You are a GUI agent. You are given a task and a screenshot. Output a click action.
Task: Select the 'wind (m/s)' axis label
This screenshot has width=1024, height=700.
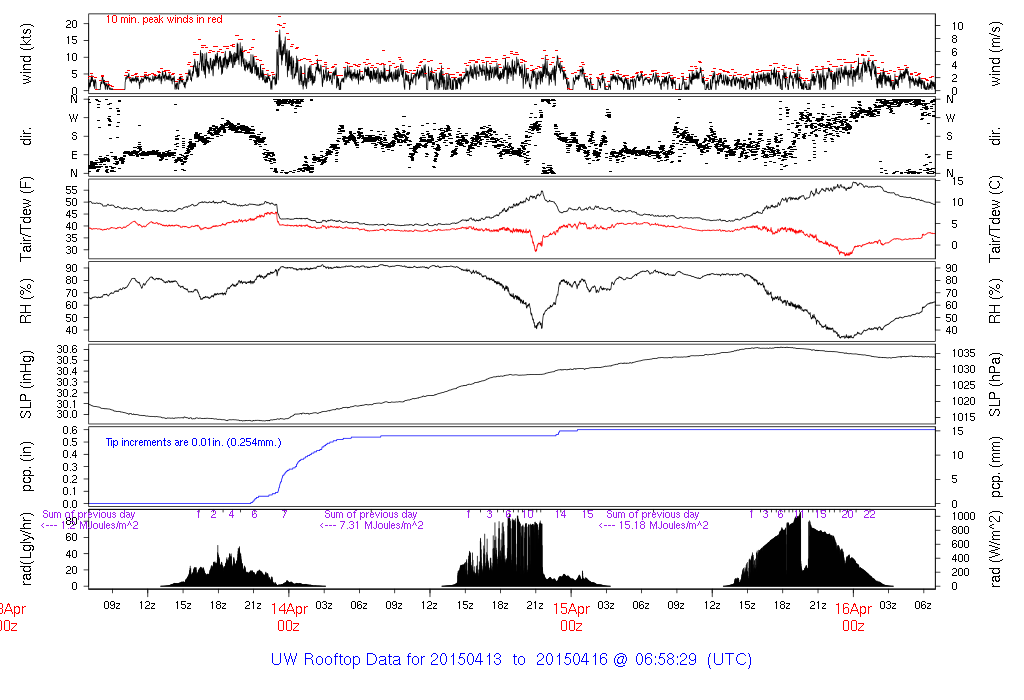click(x=995, y=54)
